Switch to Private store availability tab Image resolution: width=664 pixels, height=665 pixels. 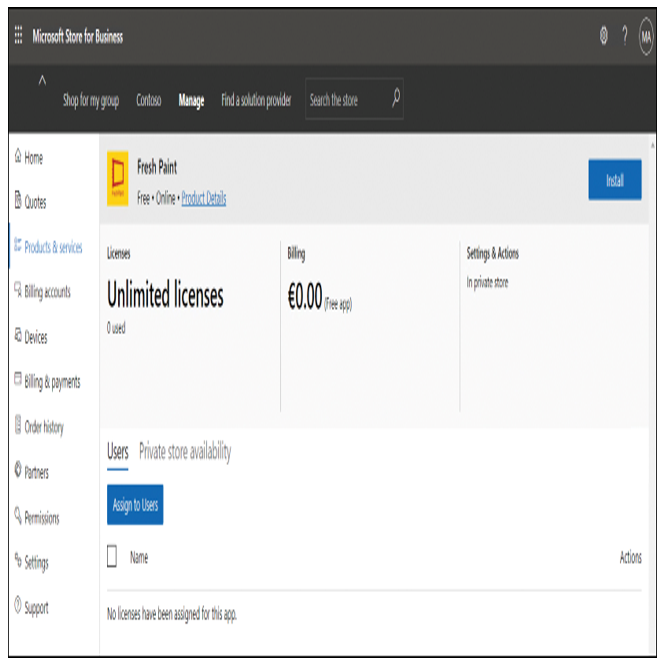coord(185,452)
